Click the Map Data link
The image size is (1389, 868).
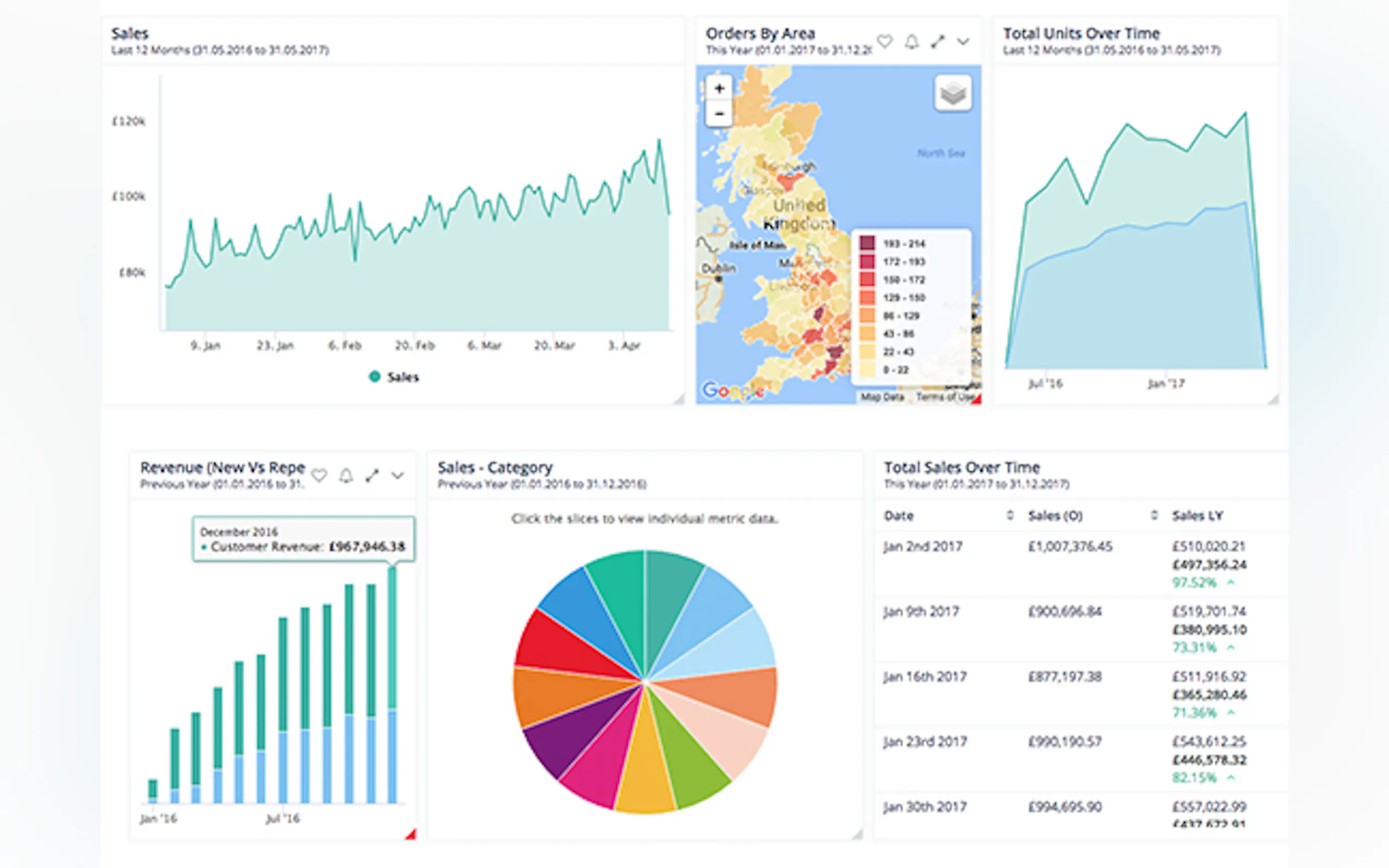click(x=882, y=397)
